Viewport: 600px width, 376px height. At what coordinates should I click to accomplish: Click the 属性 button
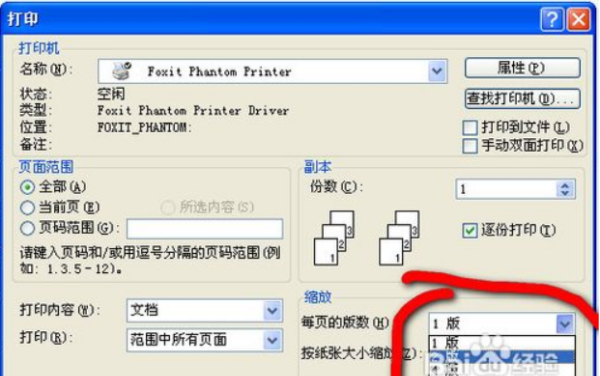[522, 68]
